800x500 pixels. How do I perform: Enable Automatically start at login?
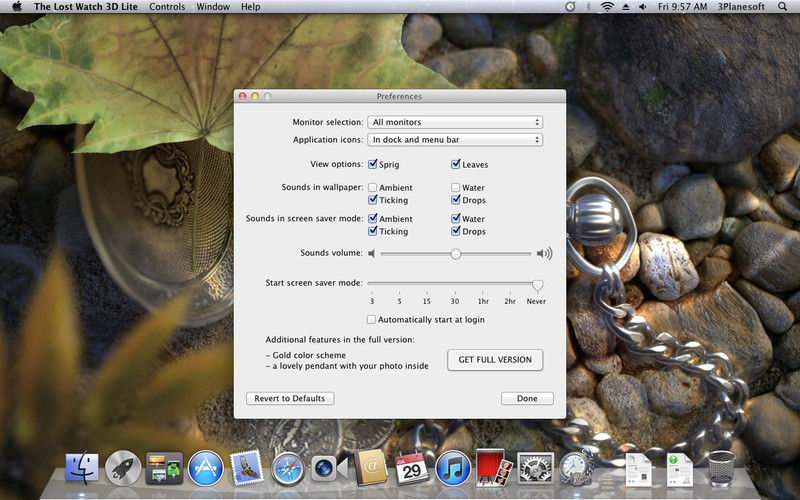371,319
